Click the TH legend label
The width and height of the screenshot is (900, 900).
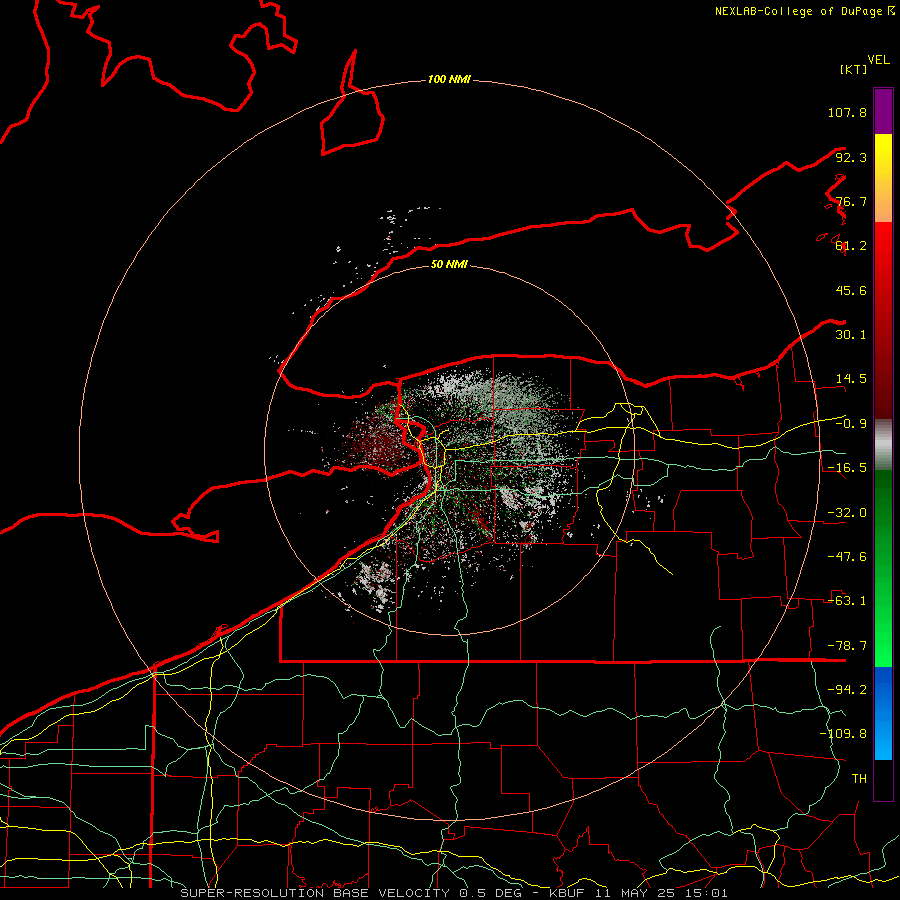pos(859,779)
